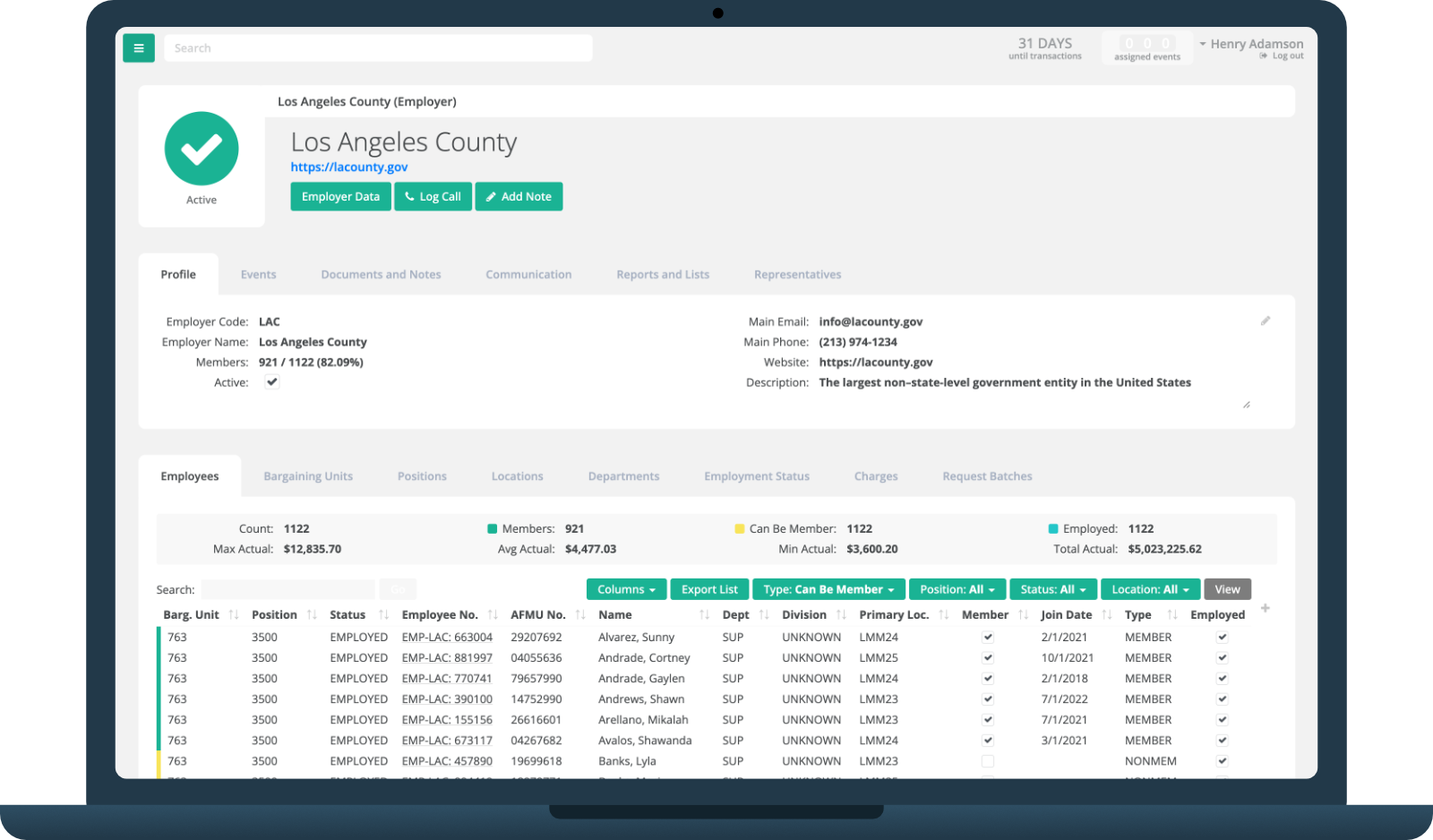Open the Communication tab
The image size is (1433, 840).
point(528,275)
